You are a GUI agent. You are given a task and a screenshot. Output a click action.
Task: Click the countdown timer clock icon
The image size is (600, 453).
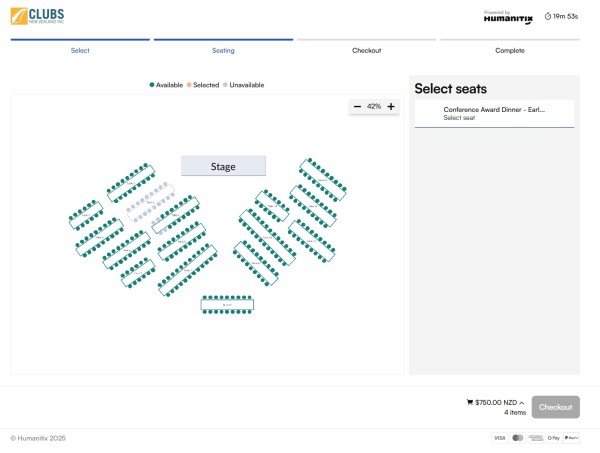click(547, 17)
